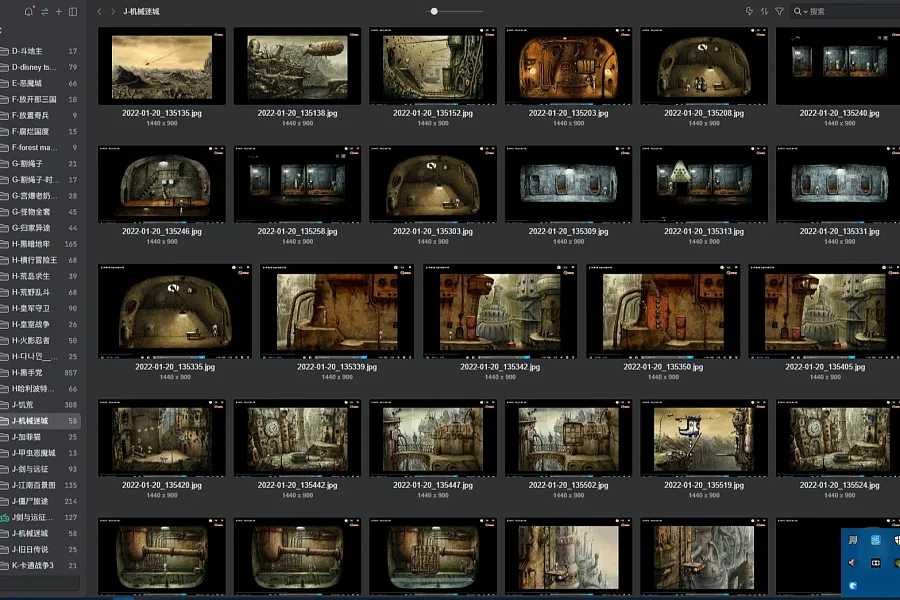Screen dimensions: 900x600
Task: Select thumbnail of 2022-01-20_135313.jpg
Action: (x=704, y=184)
